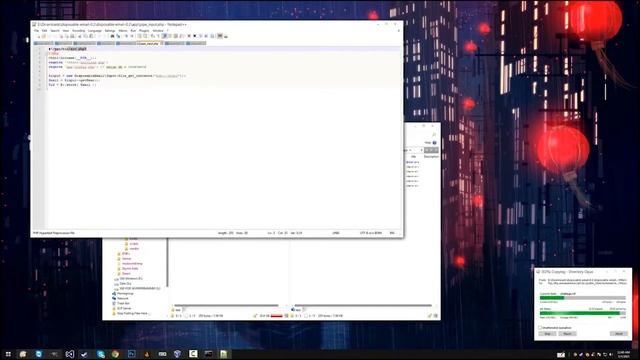Click the UTF-8 encoding status bar entry
This screenshot has height=360, width=640.
pyautogui.click(x=371, y=233)
